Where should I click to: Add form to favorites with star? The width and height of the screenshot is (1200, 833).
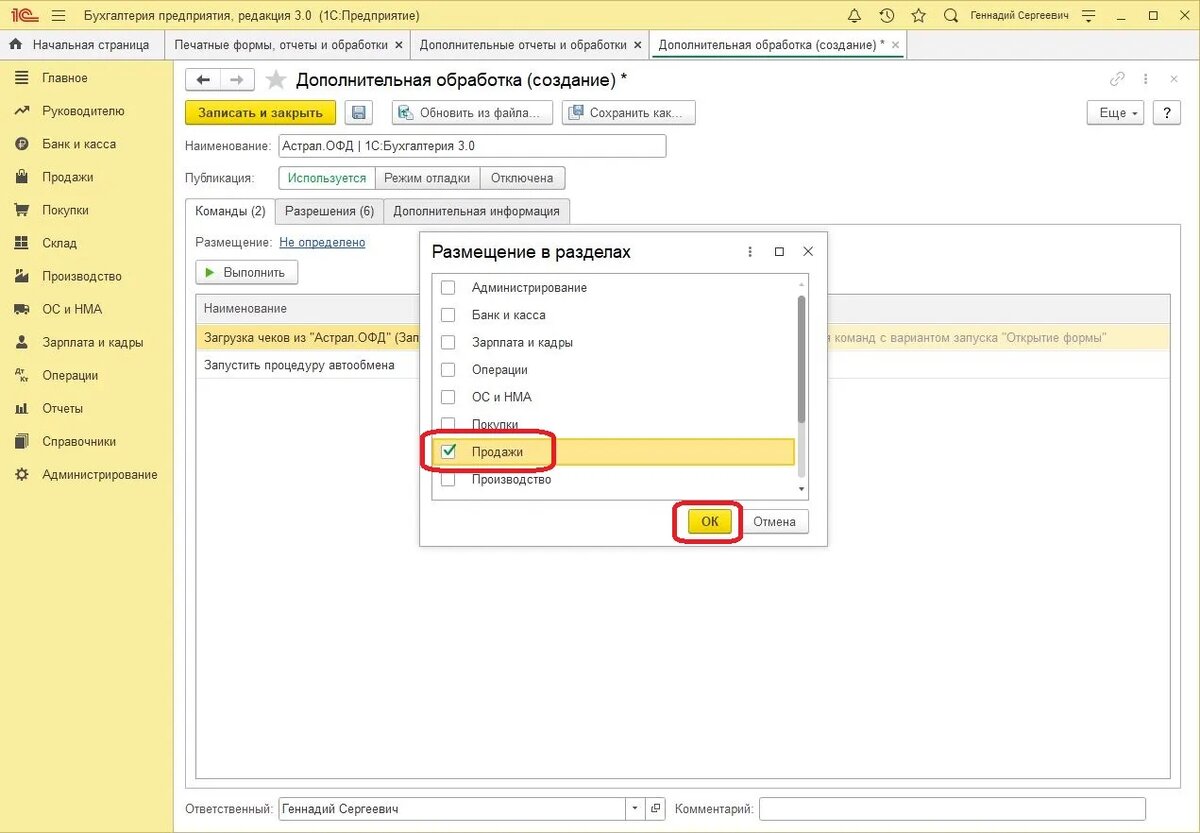click(x=276, y=80)
